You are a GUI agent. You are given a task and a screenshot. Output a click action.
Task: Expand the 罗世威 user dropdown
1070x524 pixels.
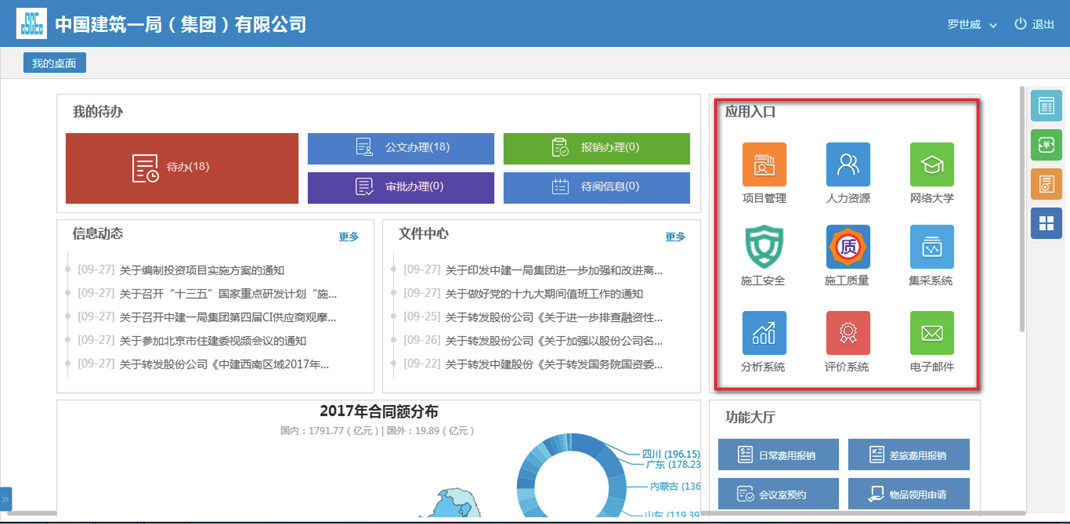click(x=972, y=25)
